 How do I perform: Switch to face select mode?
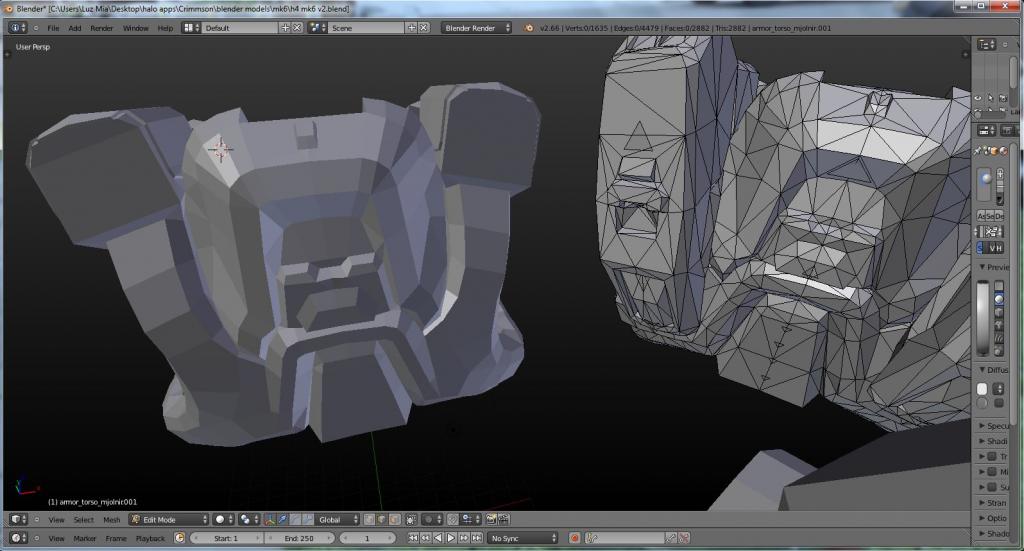(394, 520)
